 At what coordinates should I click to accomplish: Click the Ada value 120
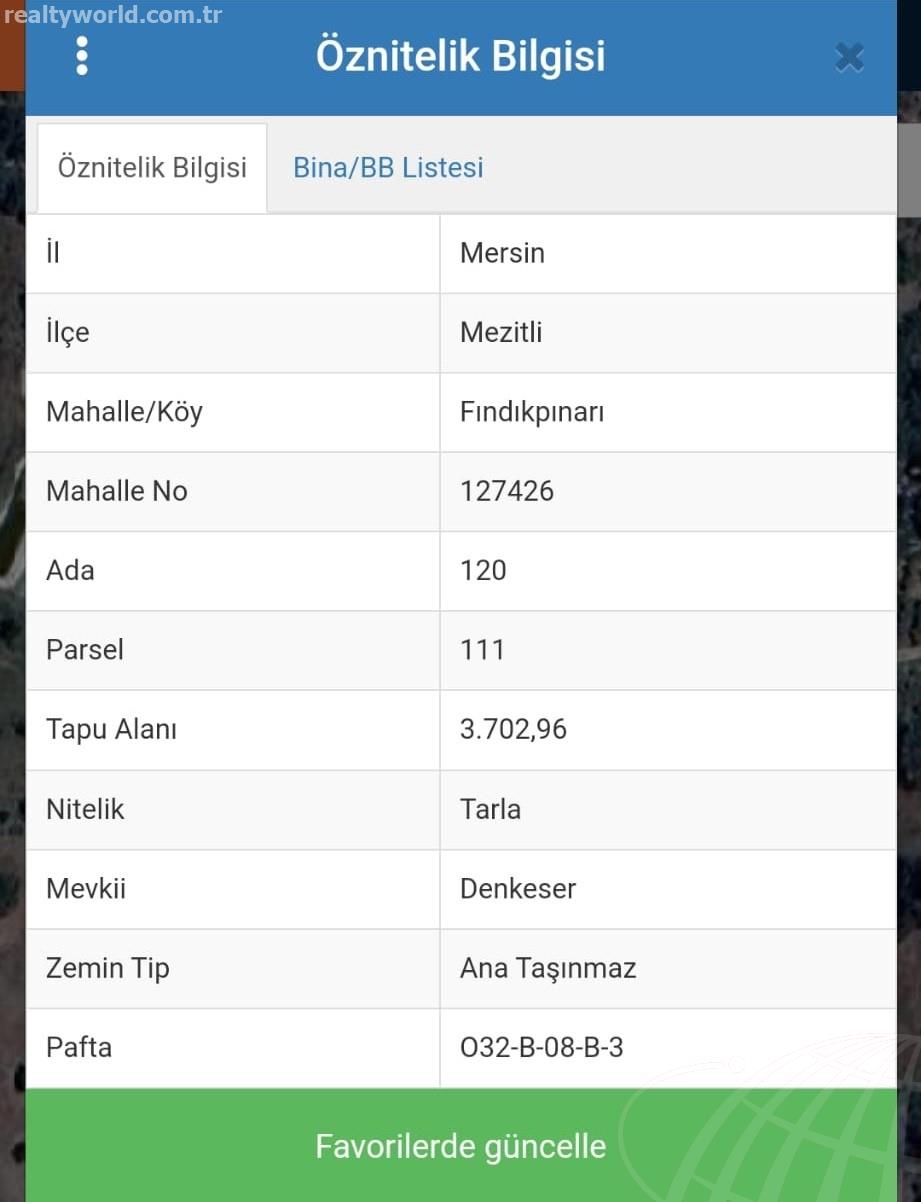(483, 570)
